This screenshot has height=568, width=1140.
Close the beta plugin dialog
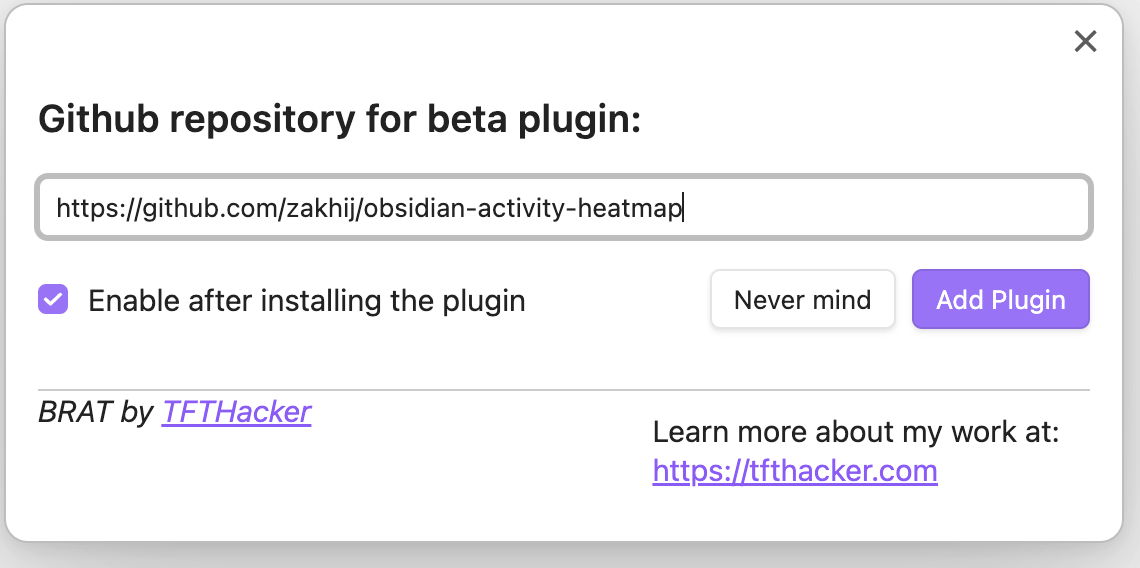coord(1085,41)
